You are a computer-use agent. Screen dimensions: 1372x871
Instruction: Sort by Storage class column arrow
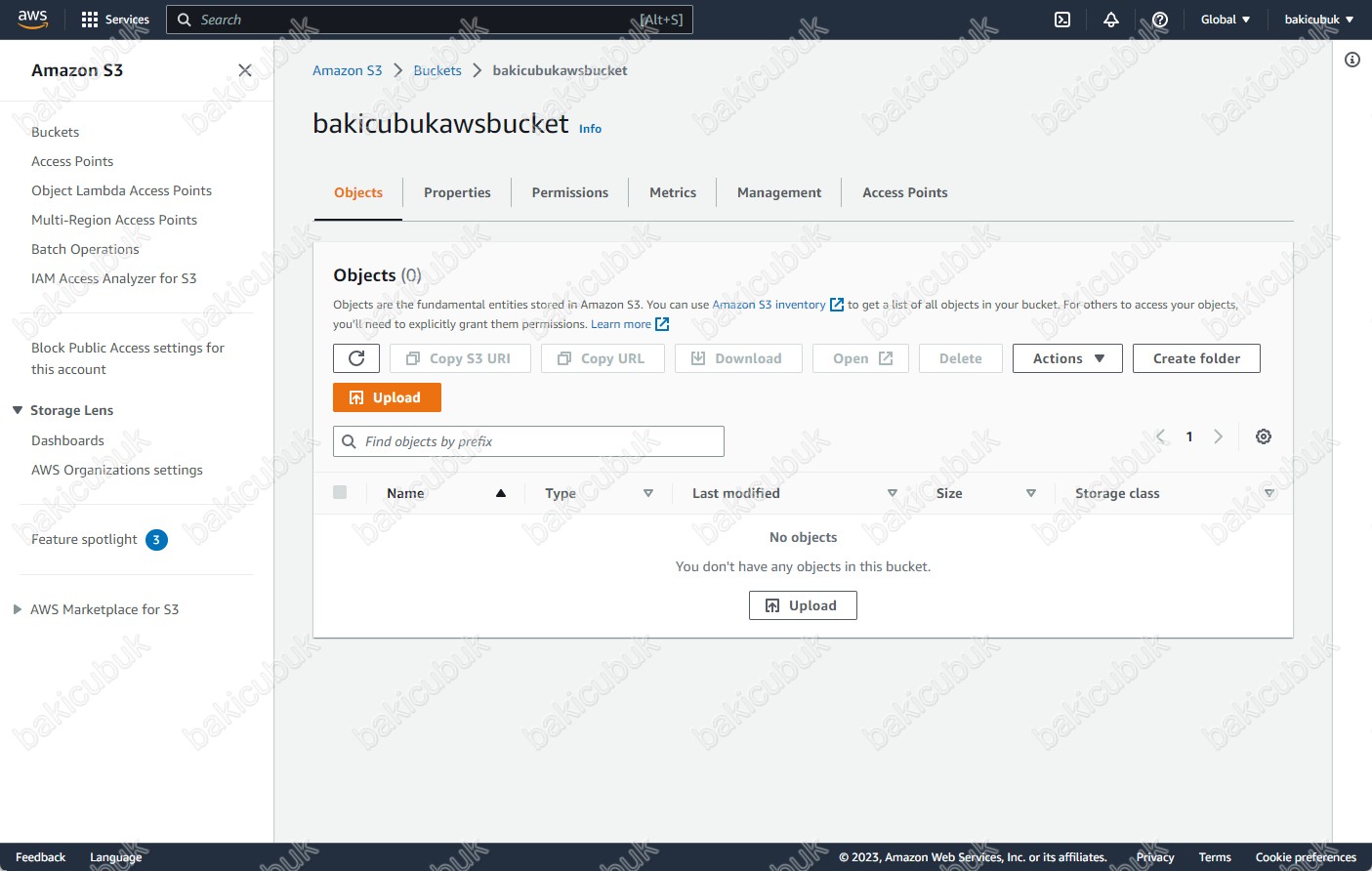pos(1269,493)
